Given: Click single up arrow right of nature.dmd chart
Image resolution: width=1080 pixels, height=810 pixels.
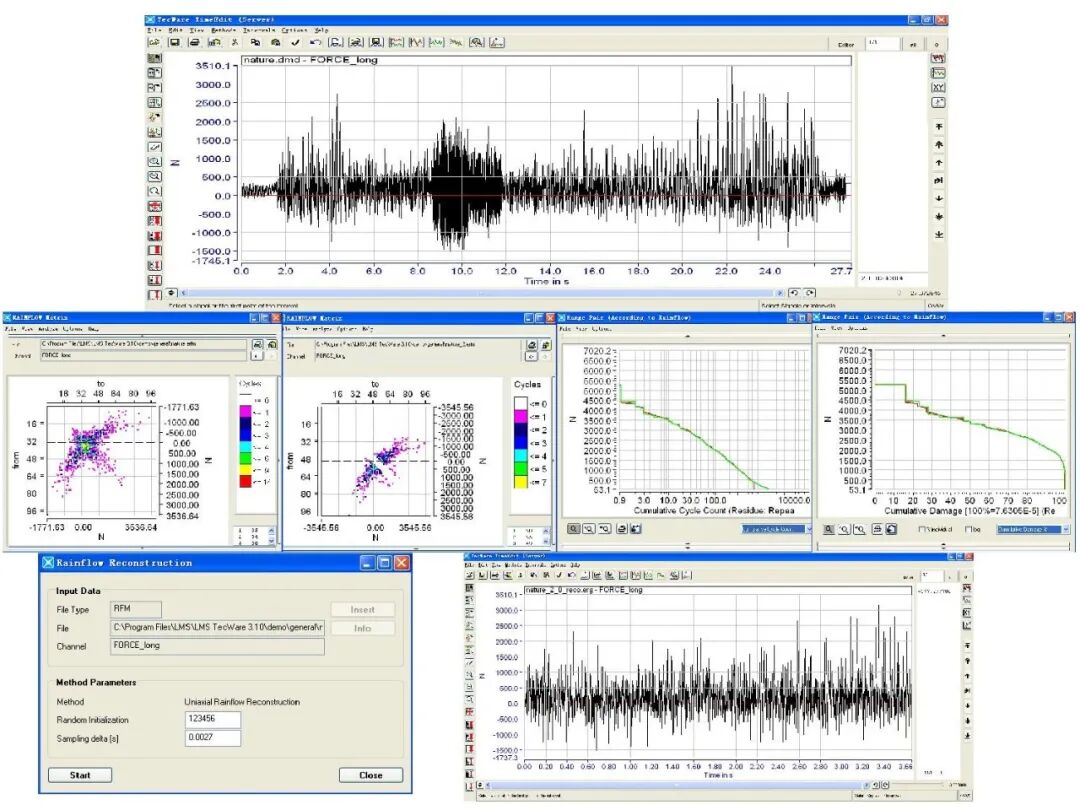Looking at the screenshot, I should pos(939,163).
